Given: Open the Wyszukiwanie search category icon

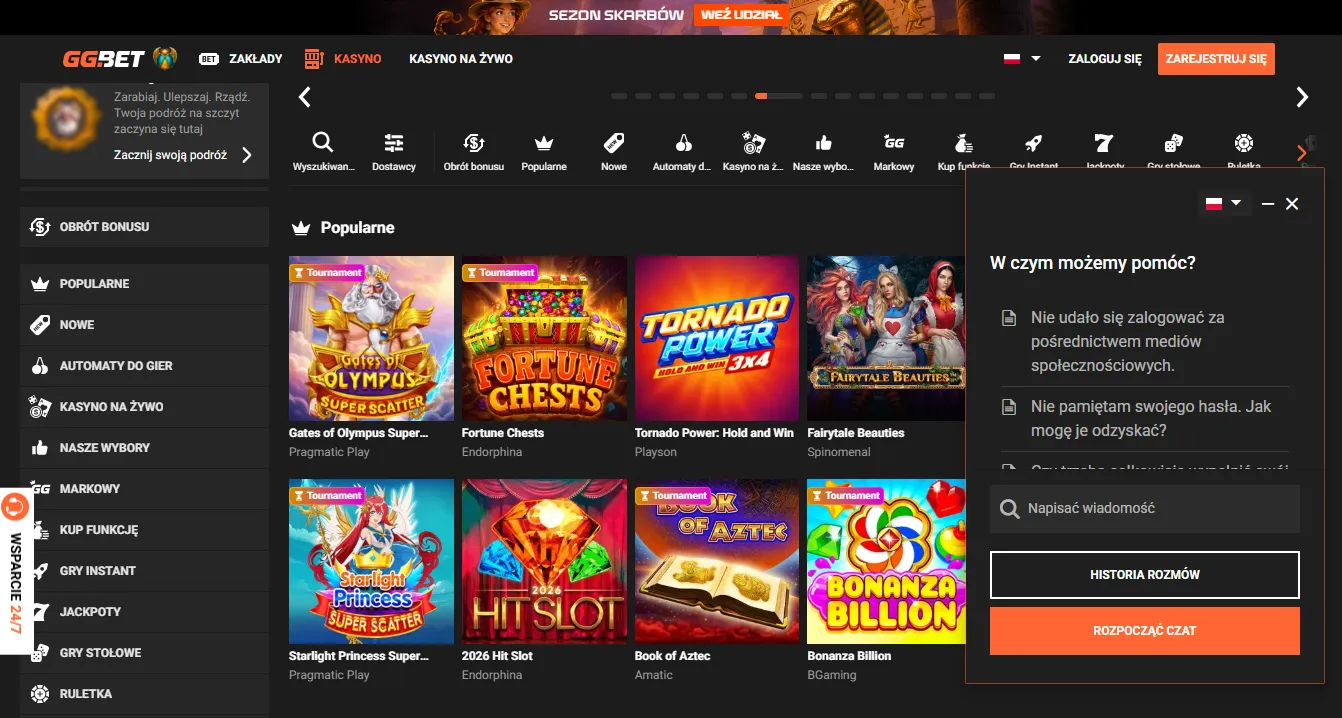Looking at the screenshot, I should pos(323,142).
